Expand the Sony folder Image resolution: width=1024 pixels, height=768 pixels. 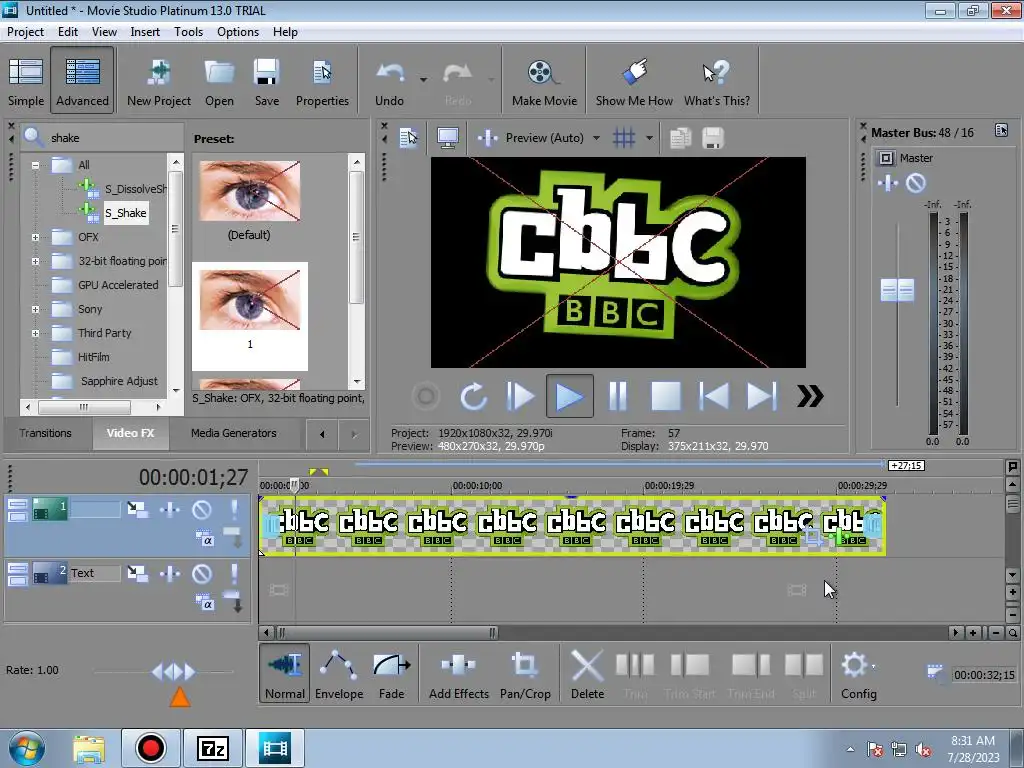click(35, 310)
